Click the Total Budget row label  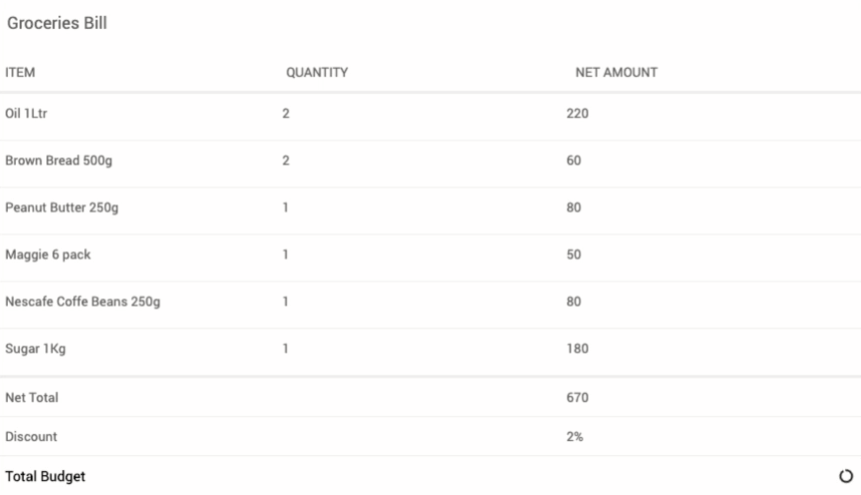pos(45,477)
